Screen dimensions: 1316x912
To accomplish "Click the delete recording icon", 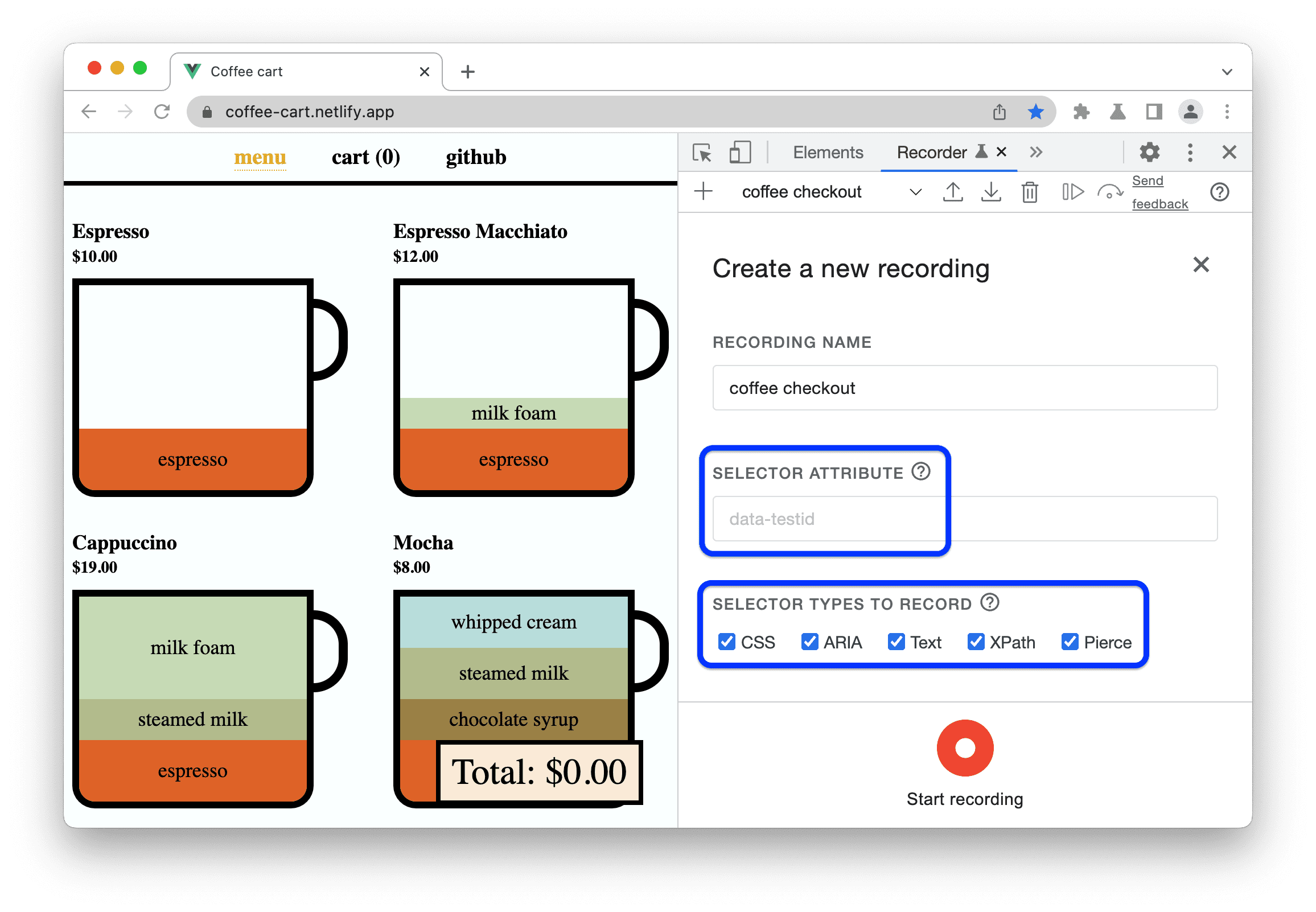I will [x=1030, y=193].
